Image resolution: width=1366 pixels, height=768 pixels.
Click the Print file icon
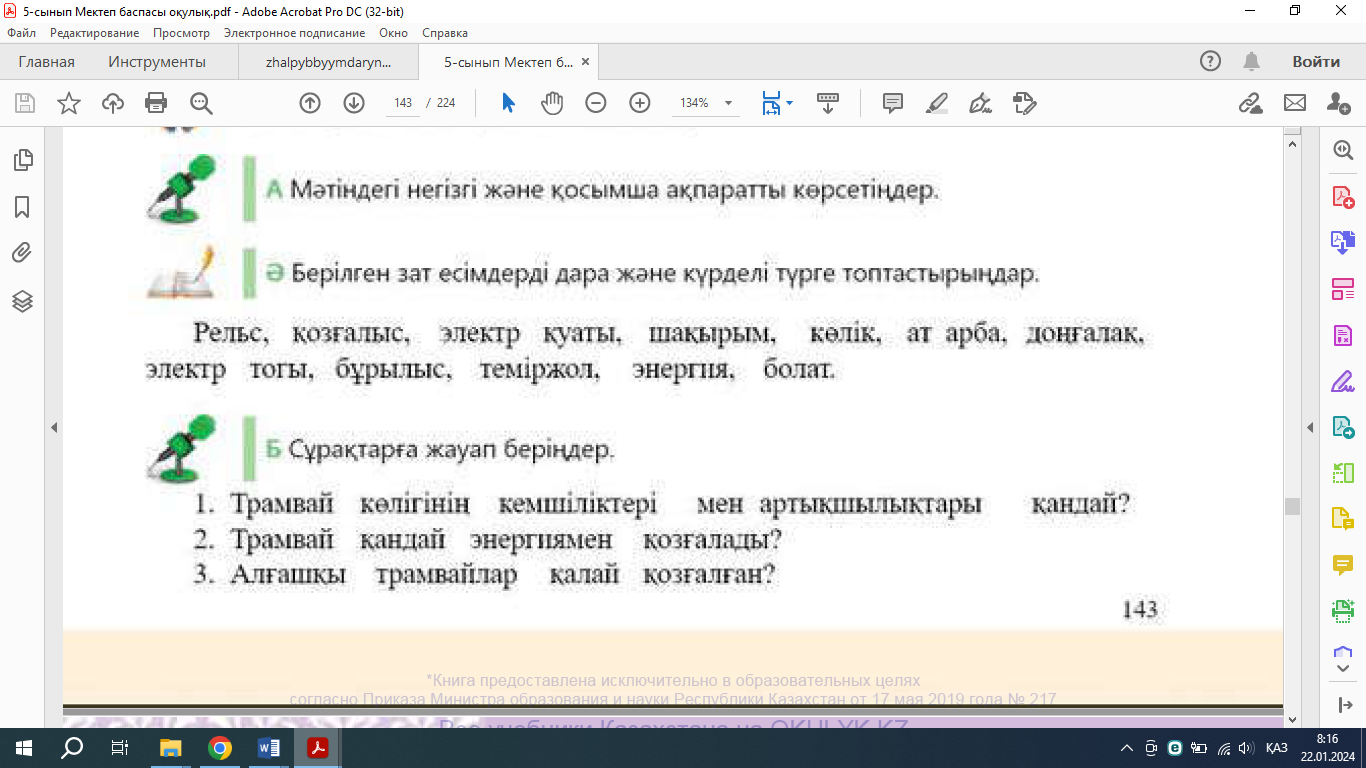[156, 103]
